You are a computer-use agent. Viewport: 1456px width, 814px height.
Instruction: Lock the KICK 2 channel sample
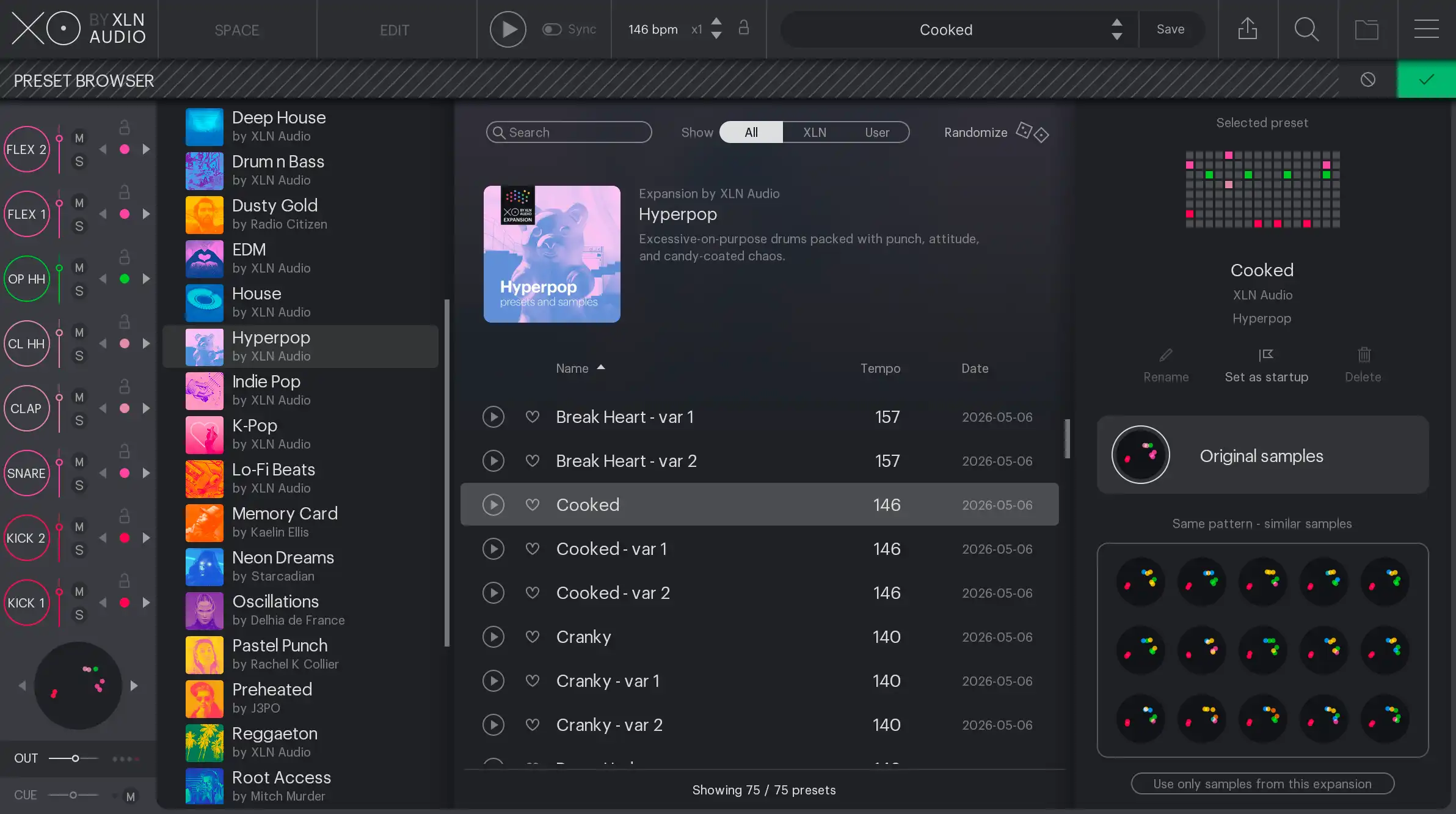(125, 516)
